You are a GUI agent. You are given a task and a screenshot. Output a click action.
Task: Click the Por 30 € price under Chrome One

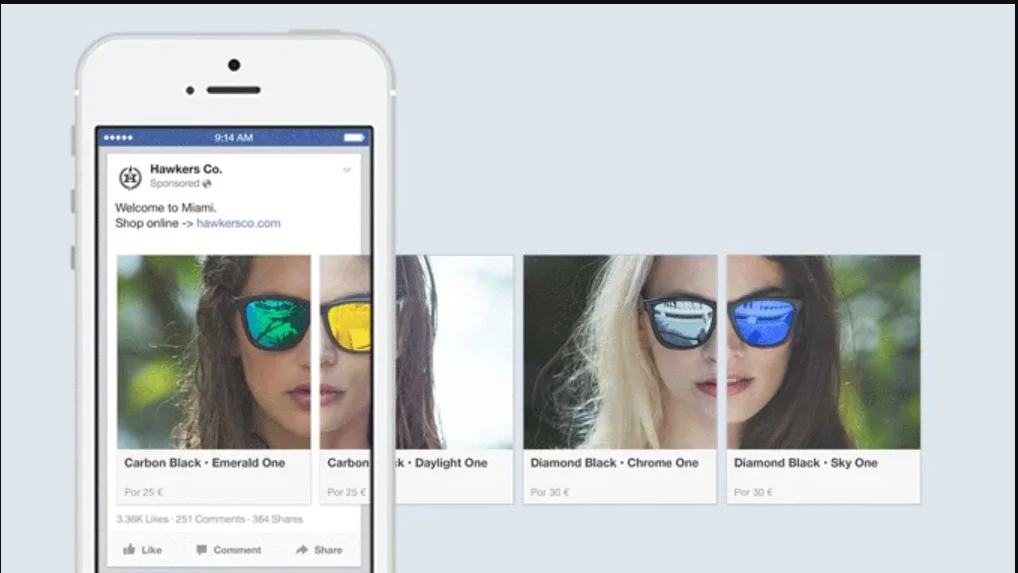pos(550,493)
